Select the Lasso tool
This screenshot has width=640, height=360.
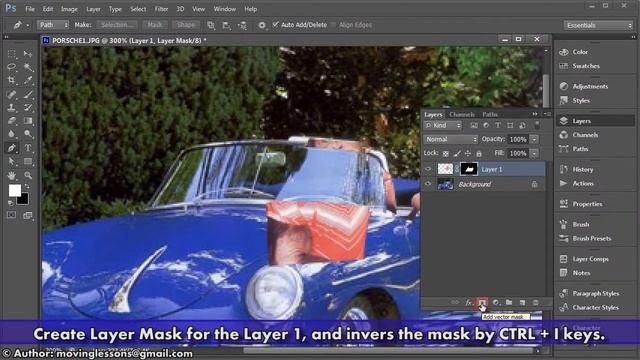[12, 67]
